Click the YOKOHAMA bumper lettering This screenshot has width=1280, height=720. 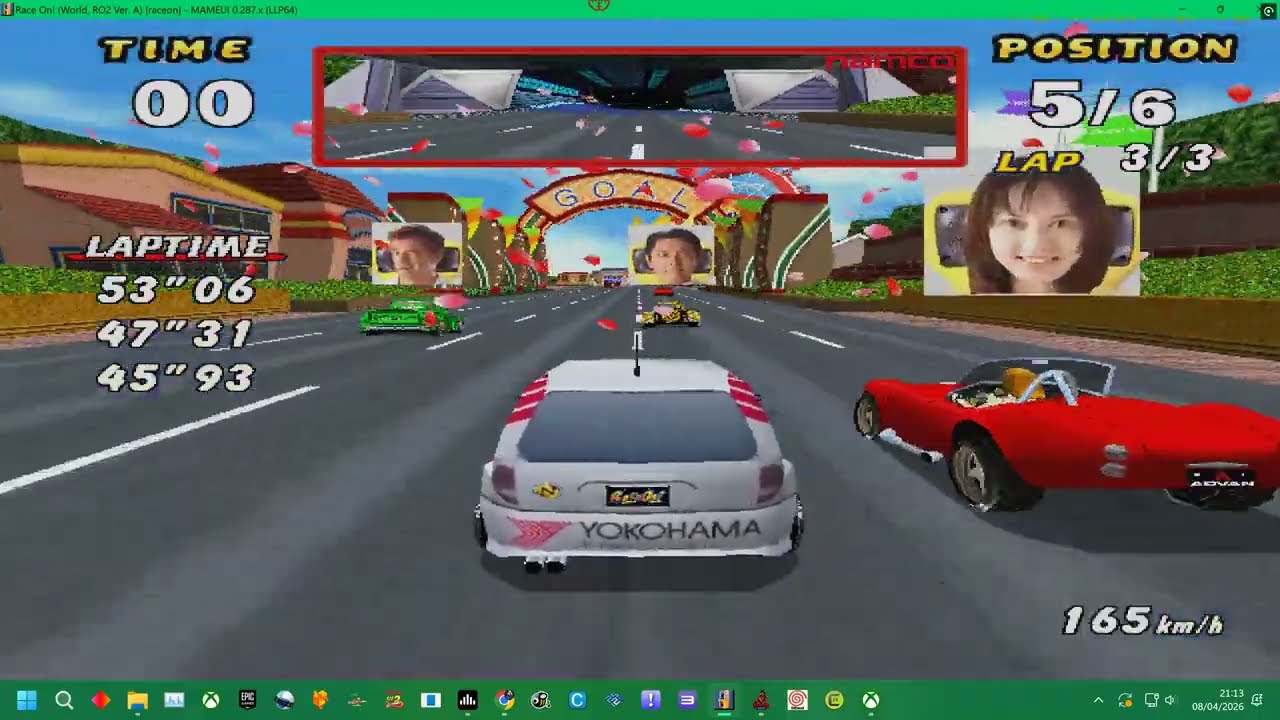tap(670, 530)
